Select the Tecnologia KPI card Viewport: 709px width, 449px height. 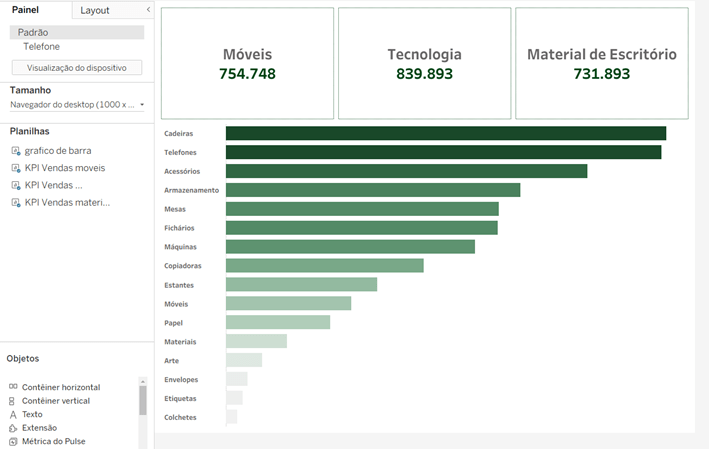point(424,63)
